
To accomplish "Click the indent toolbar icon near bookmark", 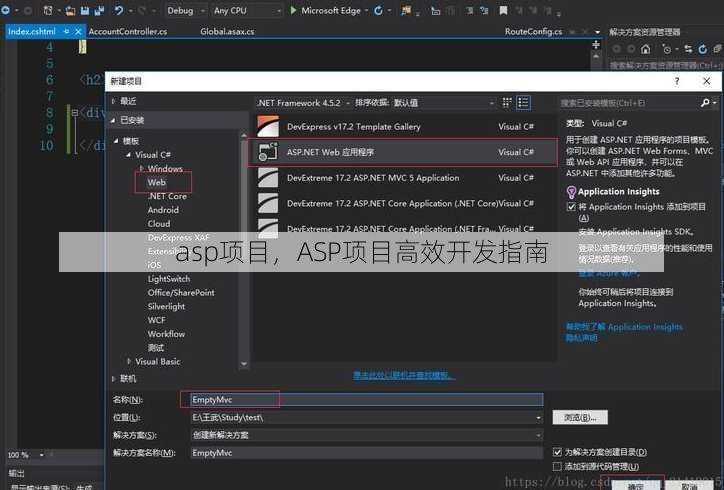I will 470,10.
